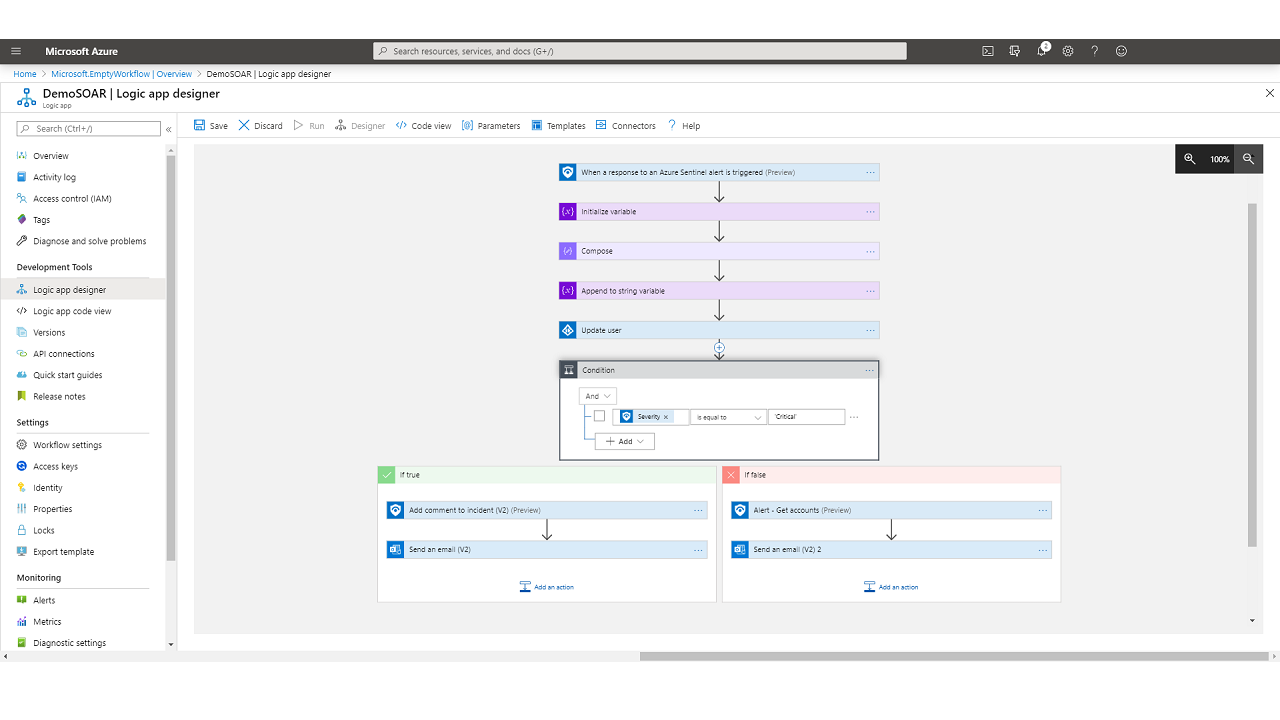Viewport: 1280px width, 720px height.
Task: Click the plus insert-step icon above Condition
Action: pyautogui.click(x=719, y=348)
